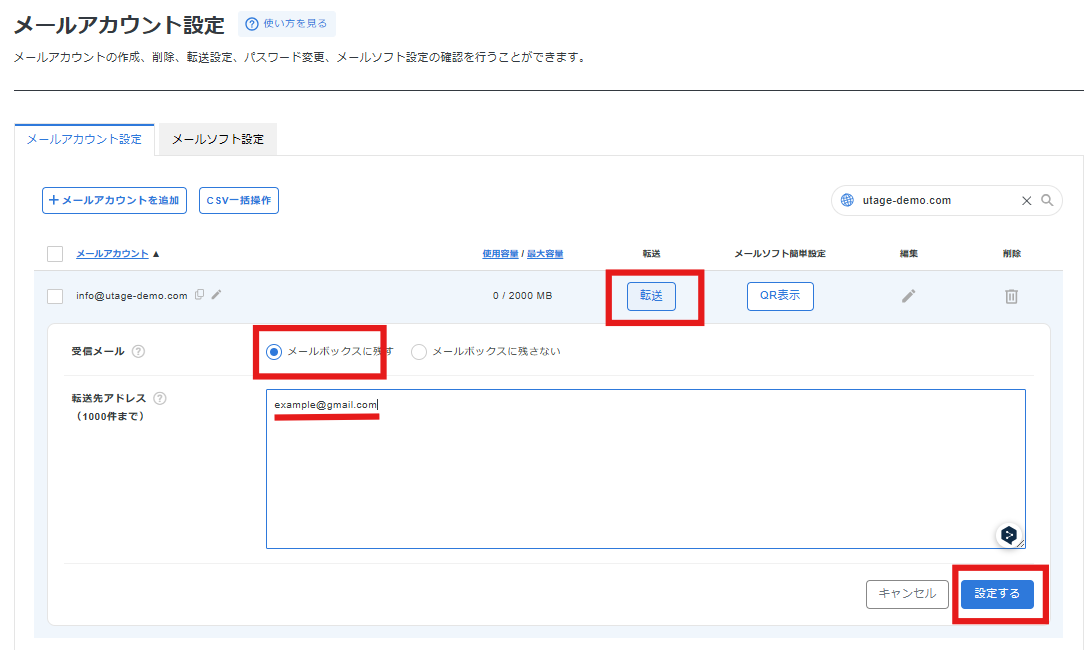1091x650 pixels.
Task: Choose the メールボックスに残さない radio option
Action: click(x=419, y=352)
